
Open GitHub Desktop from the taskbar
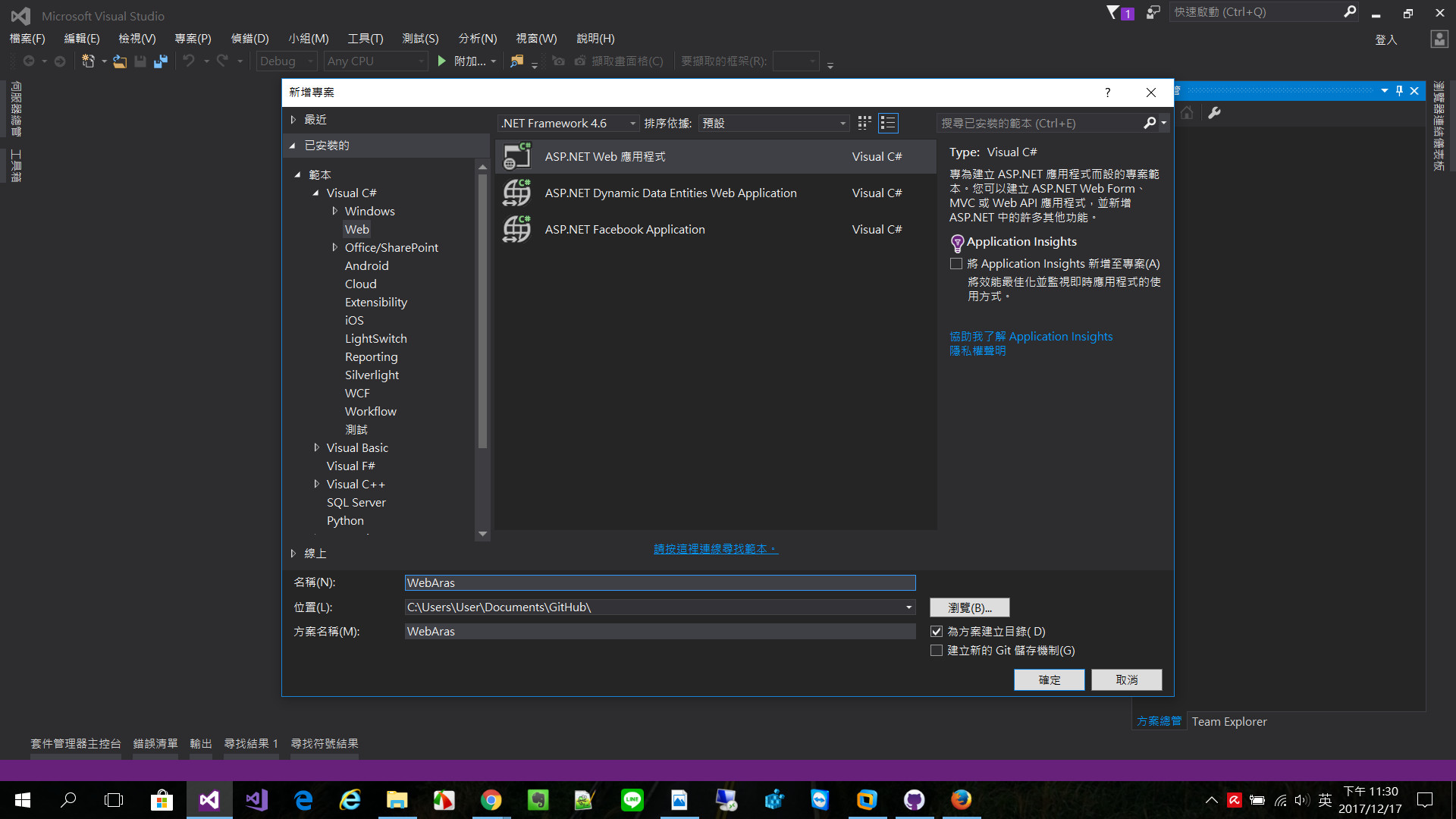click(914, 800)
